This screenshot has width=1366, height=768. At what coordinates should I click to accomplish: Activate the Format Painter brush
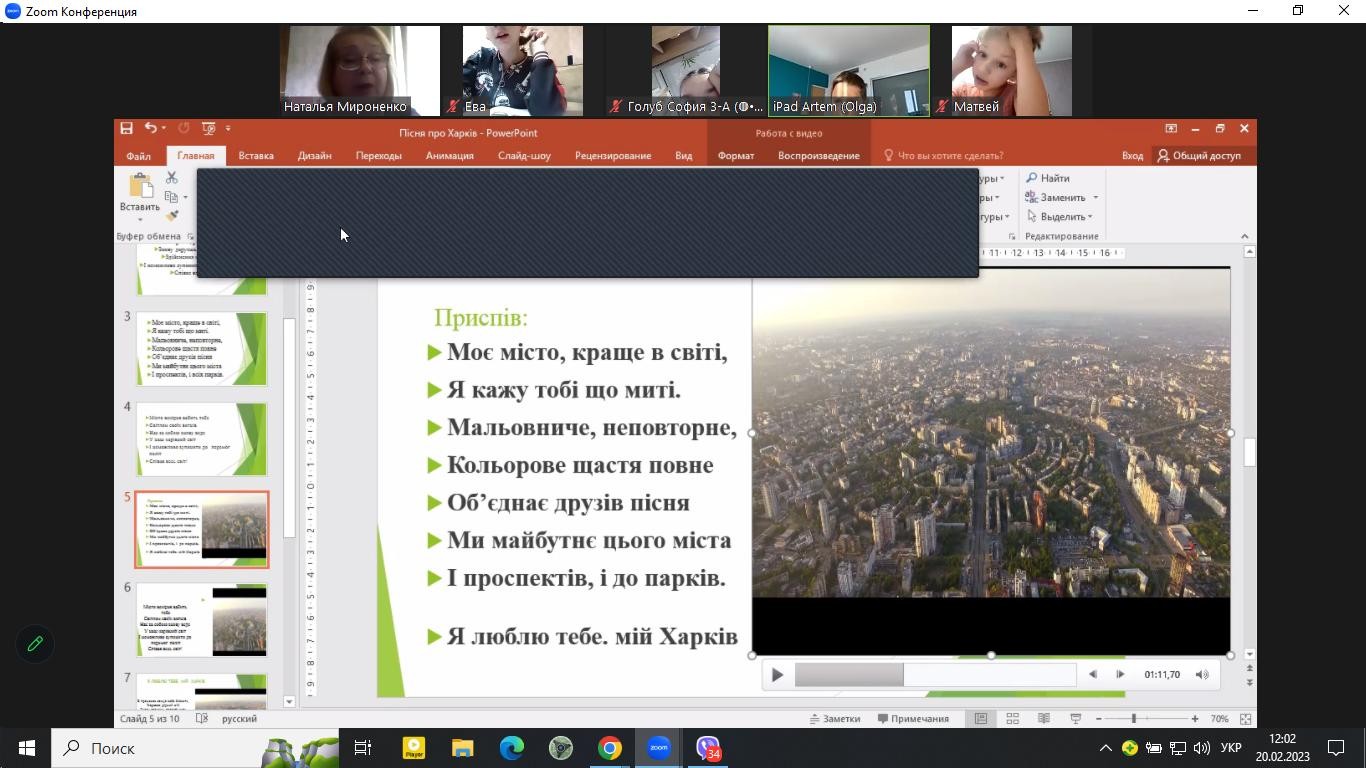point(172,216)
